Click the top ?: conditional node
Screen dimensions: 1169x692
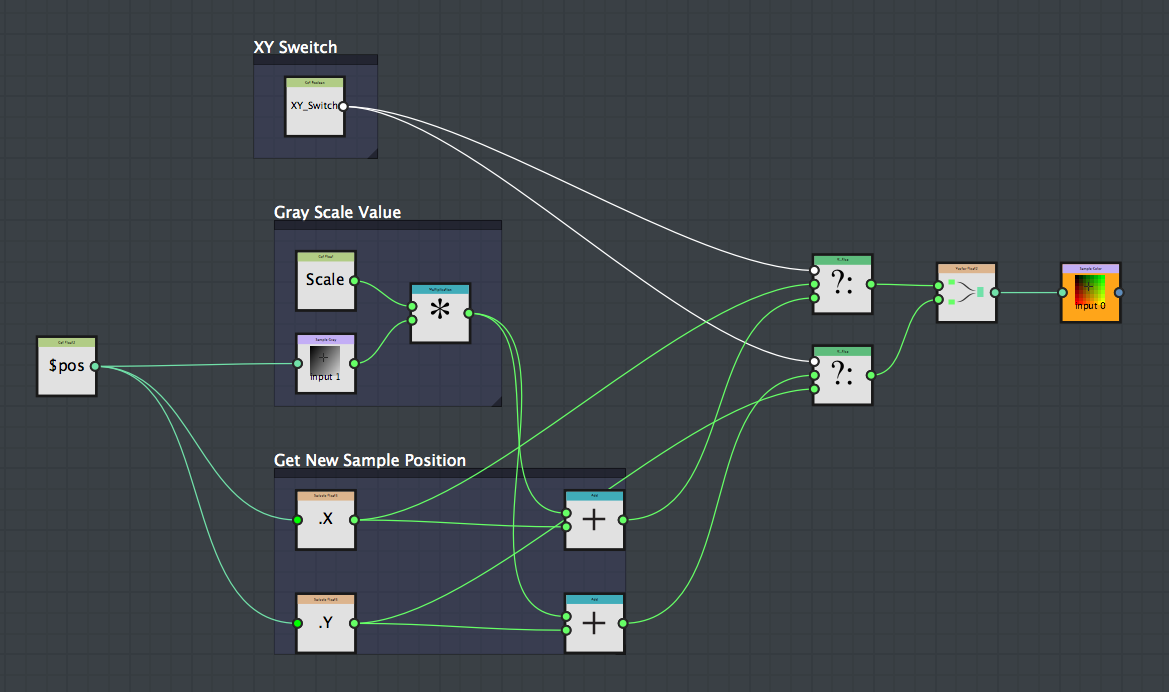[x=842, y=284]
